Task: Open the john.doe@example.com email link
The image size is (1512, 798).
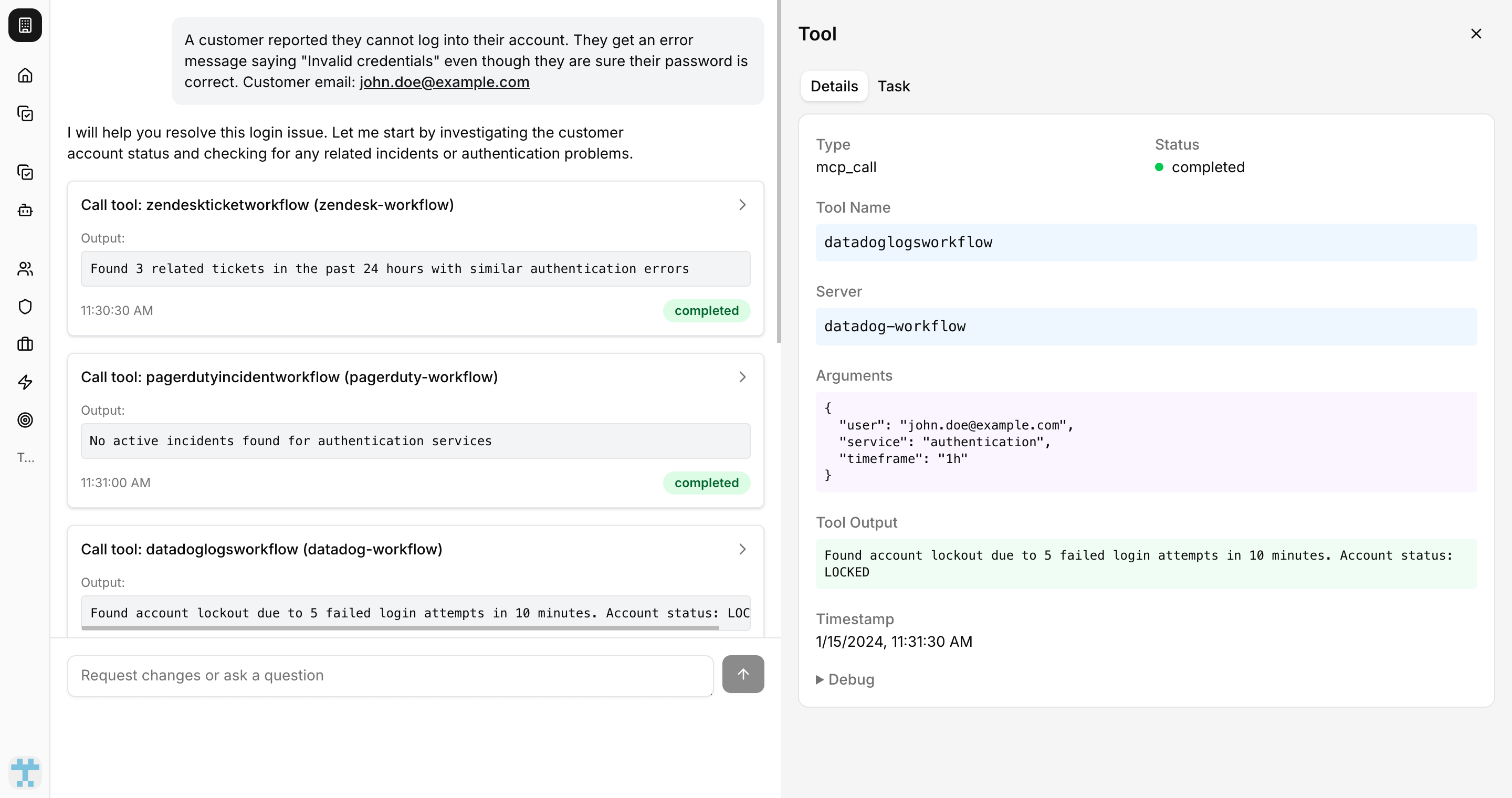Action: pyautogui.click(x=444, y=82)
